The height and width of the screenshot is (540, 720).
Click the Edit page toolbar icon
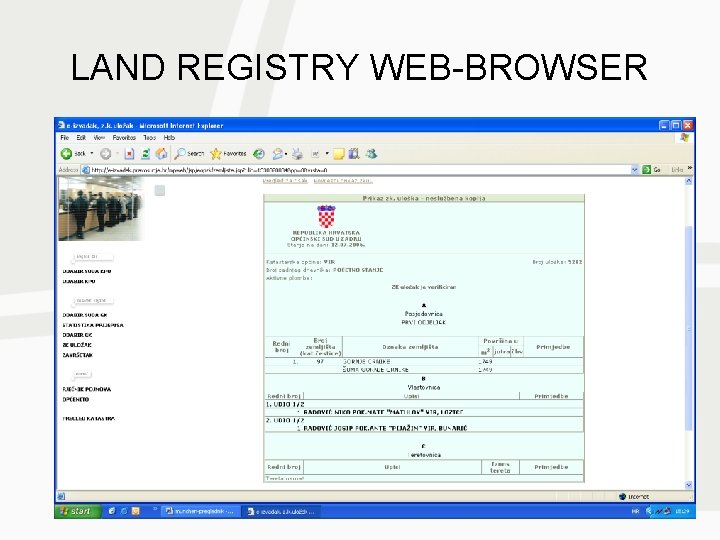(x=315, y=154)
